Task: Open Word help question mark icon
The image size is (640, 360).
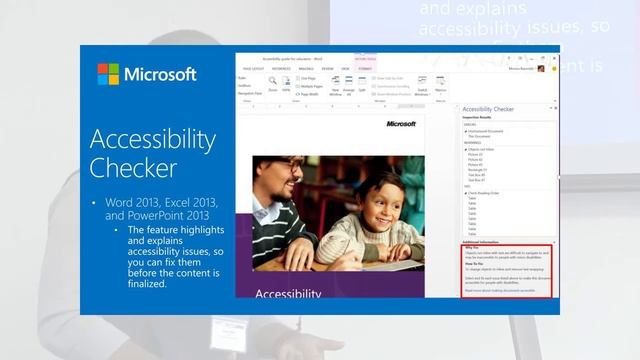Action: 509,58
